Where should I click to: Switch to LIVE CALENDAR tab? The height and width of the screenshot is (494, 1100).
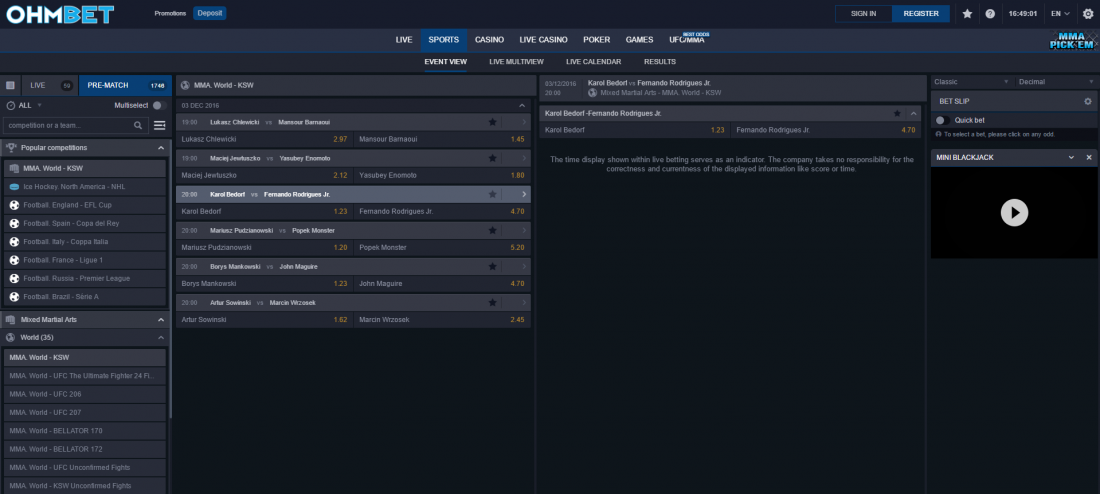[x=593, y=62]
